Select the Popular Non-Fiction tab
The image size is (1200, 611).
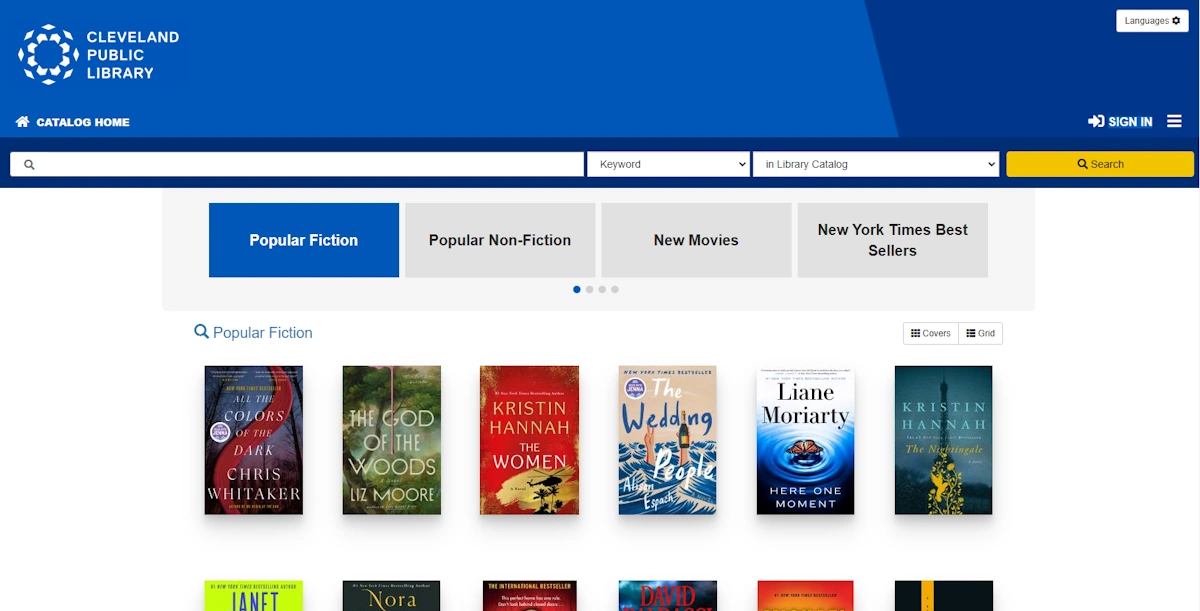click(x=500, y=240)
